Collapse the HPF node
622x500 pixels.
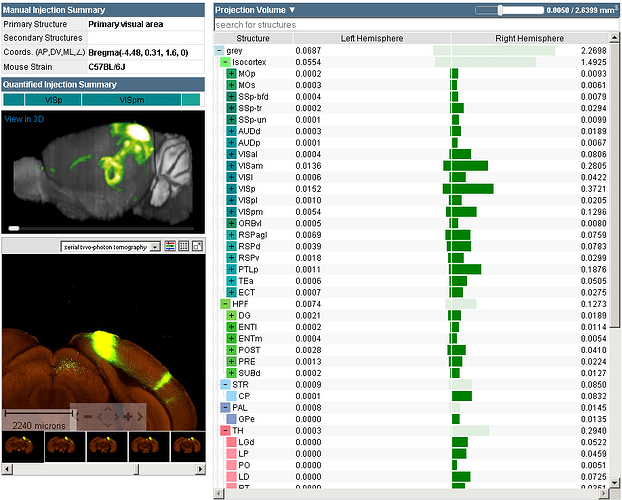(x=225, y=304)
